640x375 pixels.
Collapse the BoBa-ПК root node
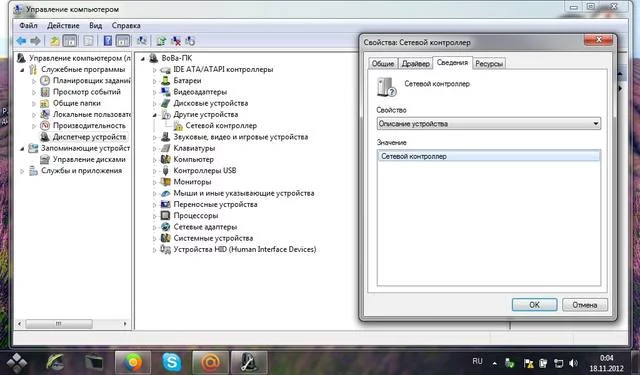[x=143, y=59]
